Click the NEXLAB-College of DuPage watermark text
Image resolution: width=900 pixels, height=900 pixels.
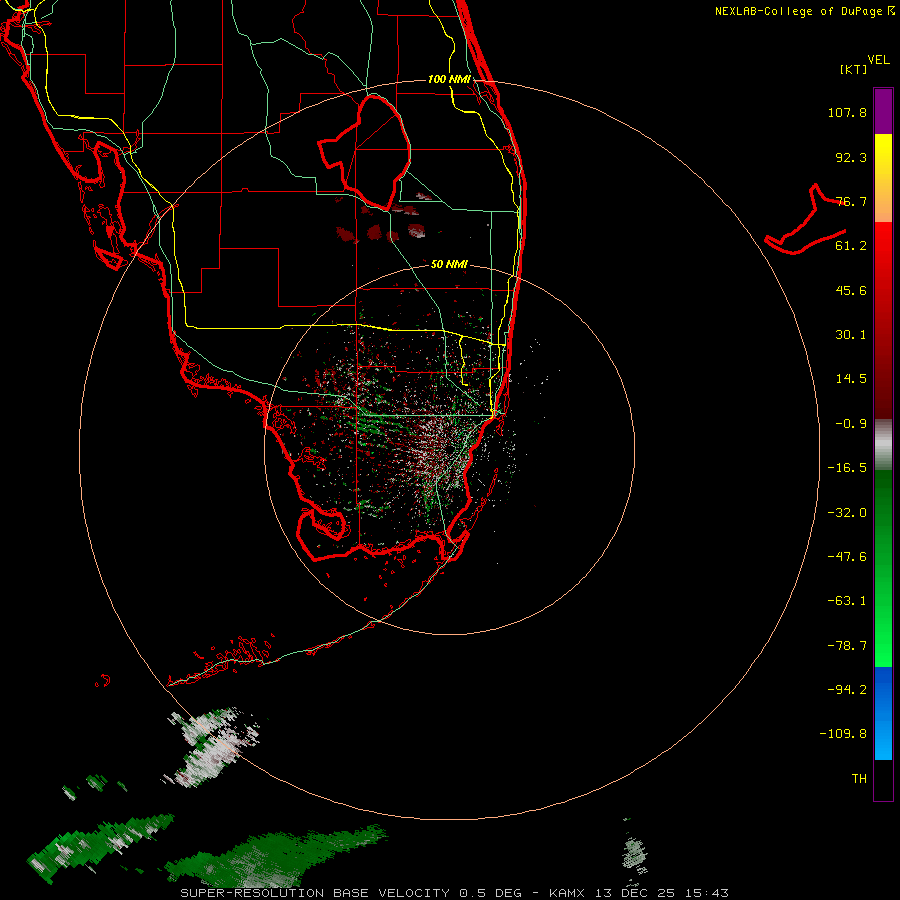pyautogui.click(x=804, y=11)
